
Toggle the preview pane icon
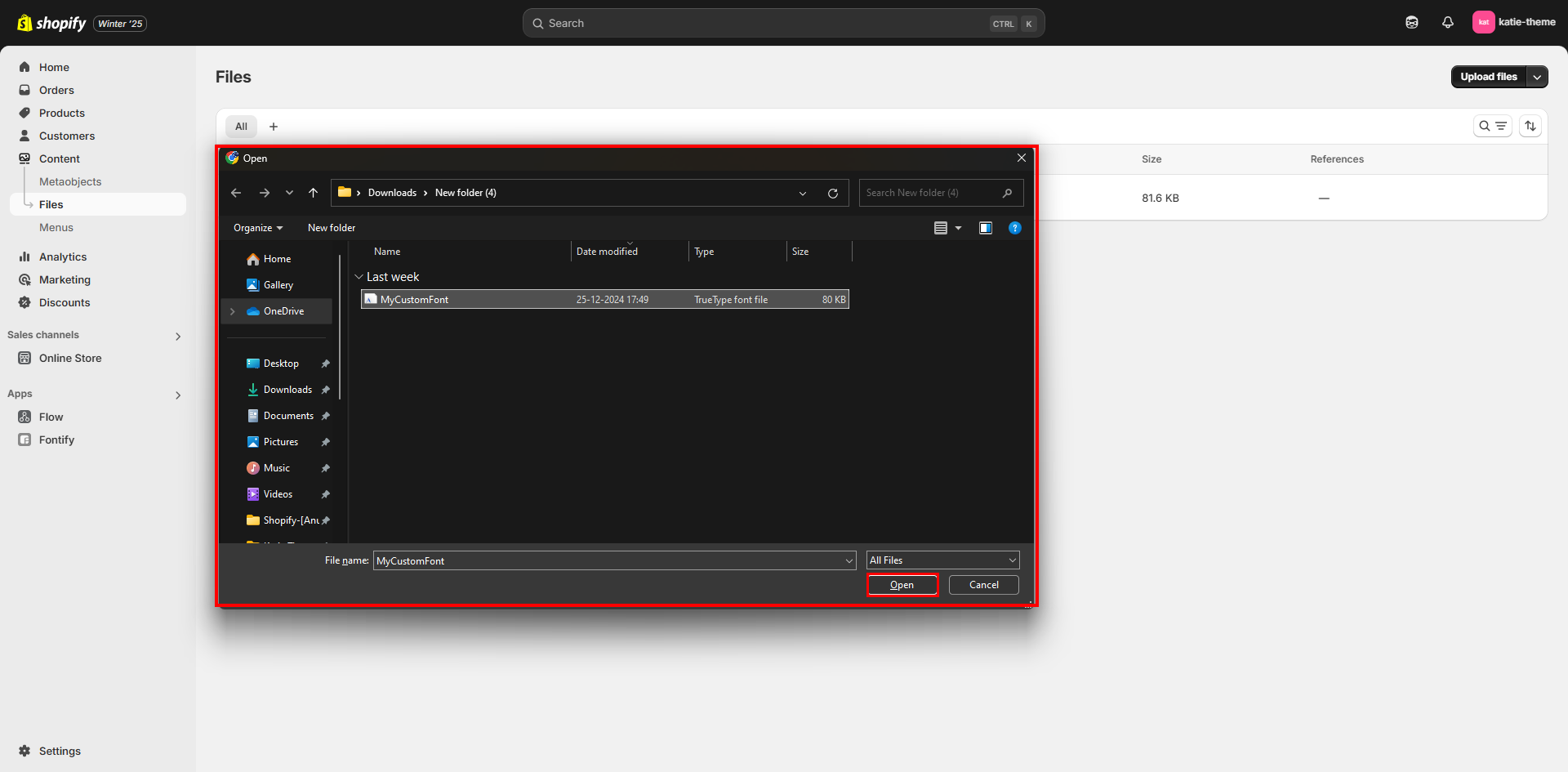coord(985,228)
